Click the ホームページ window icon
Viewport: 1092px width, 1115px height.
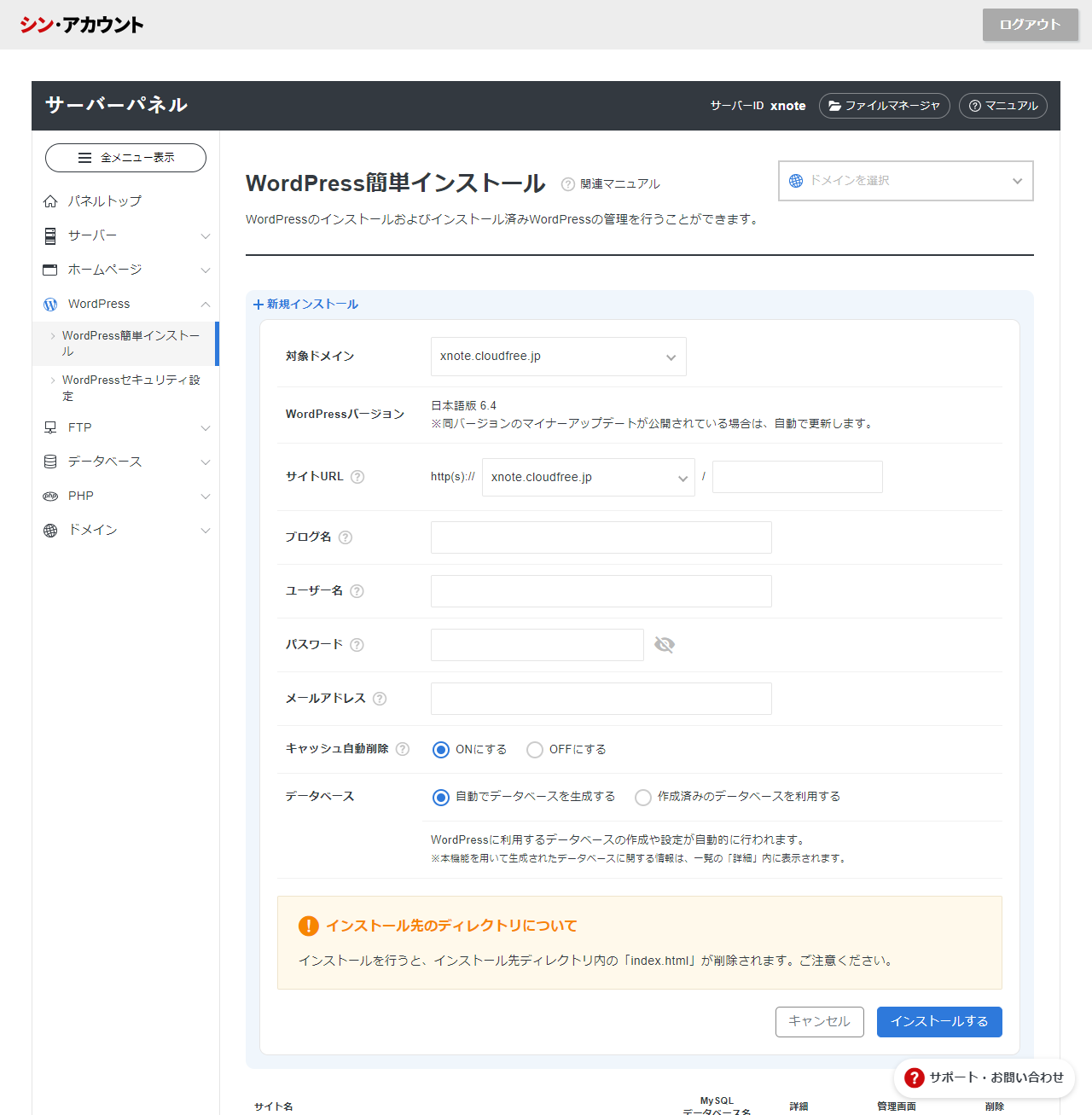point(50,270)
